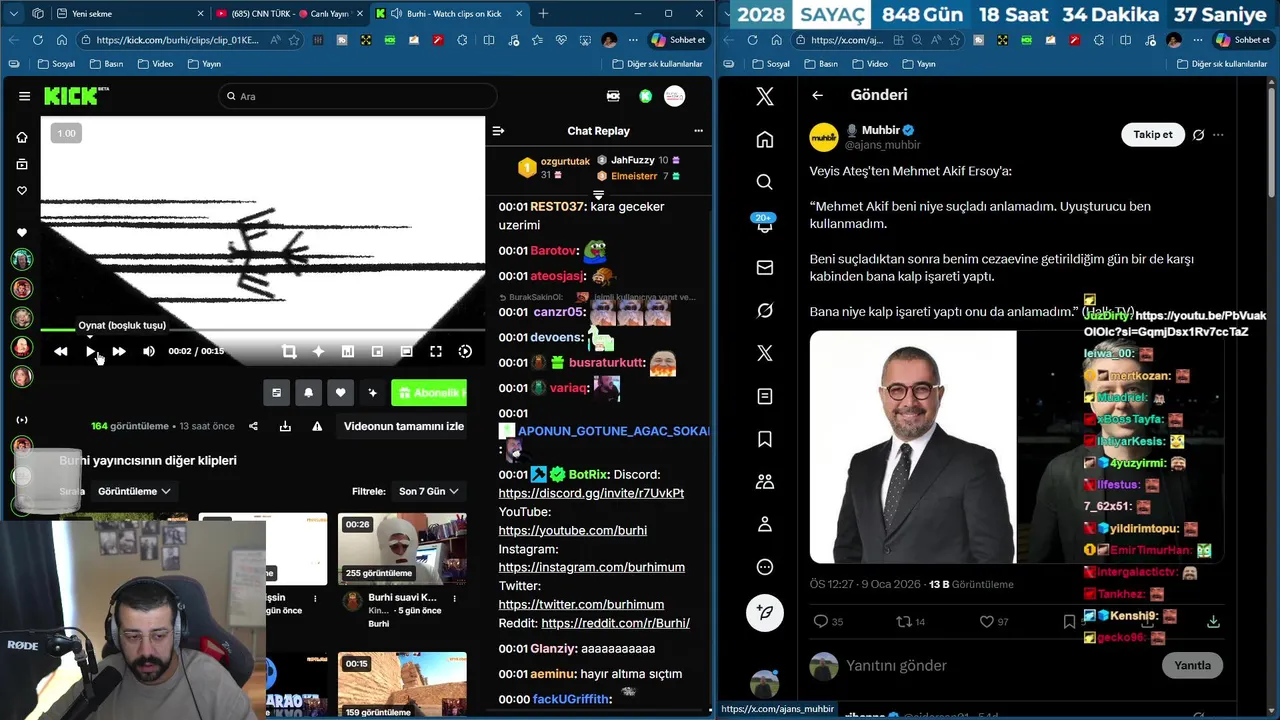This screenshot has height=720, width=1280.
Task: Open tab search chevron in left browser
Action: (x=13, y=14)
